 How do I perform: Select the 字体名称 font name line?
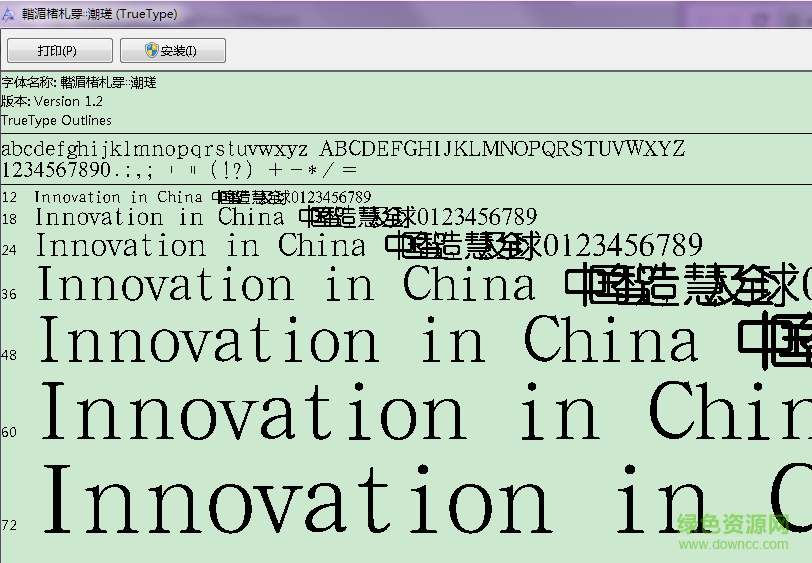(79, 82)
